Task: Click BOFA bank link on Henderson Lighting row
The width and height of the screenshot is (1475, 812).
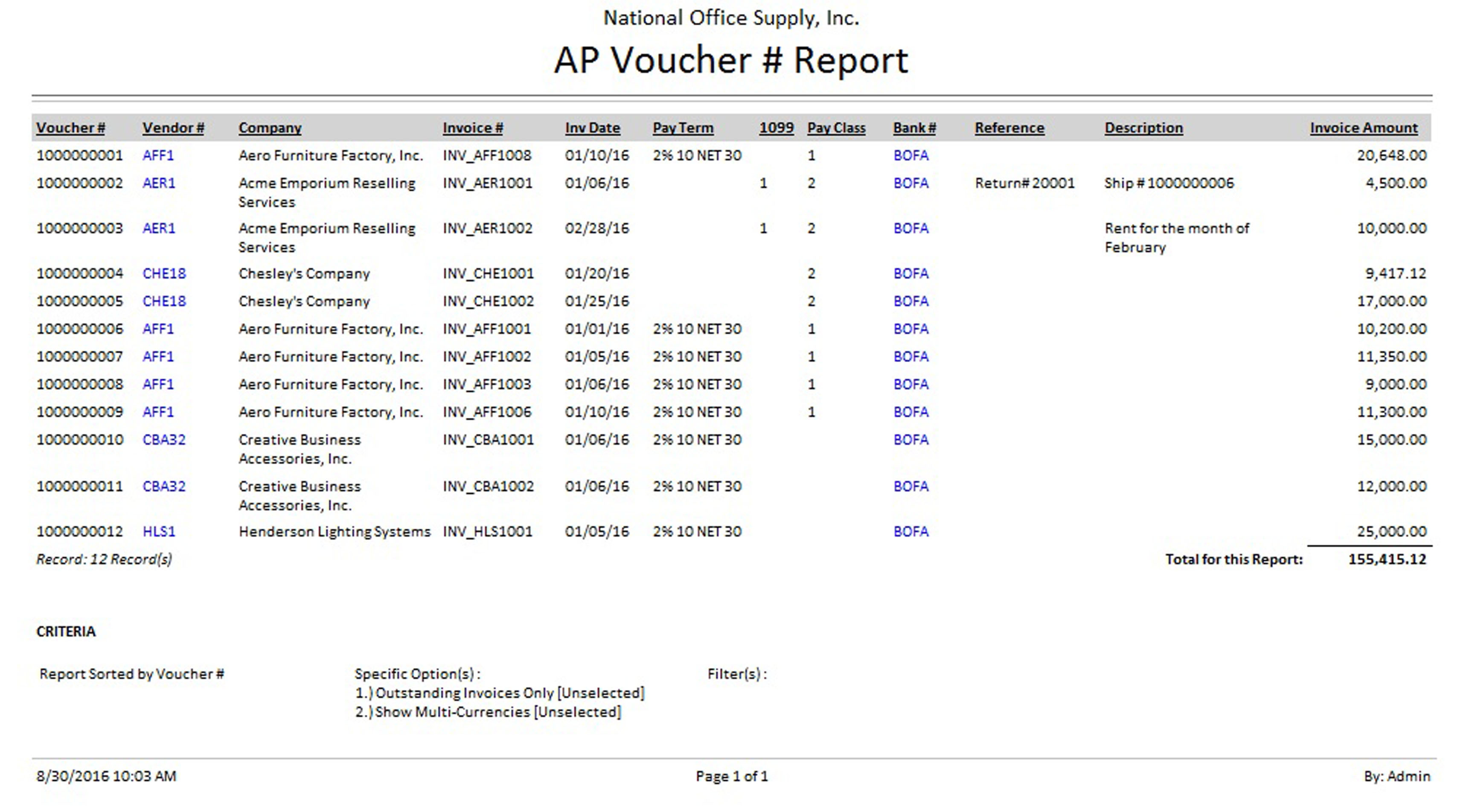Action: pos(911,531)
